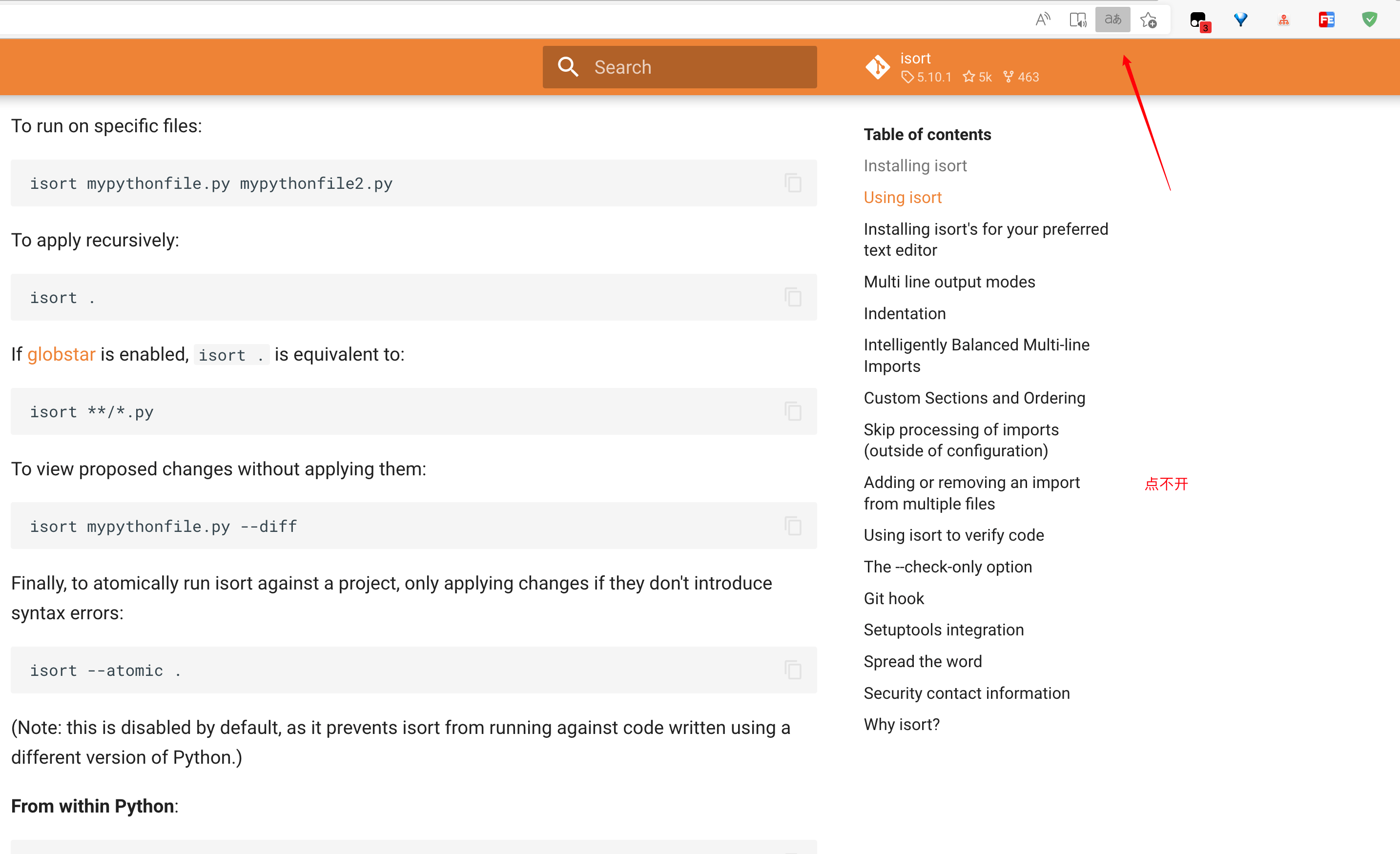Screen dimensions: 1400x854
Task: Jump to 'The --check-only option'
Action: pyautogui.click(x=947, y=567)
